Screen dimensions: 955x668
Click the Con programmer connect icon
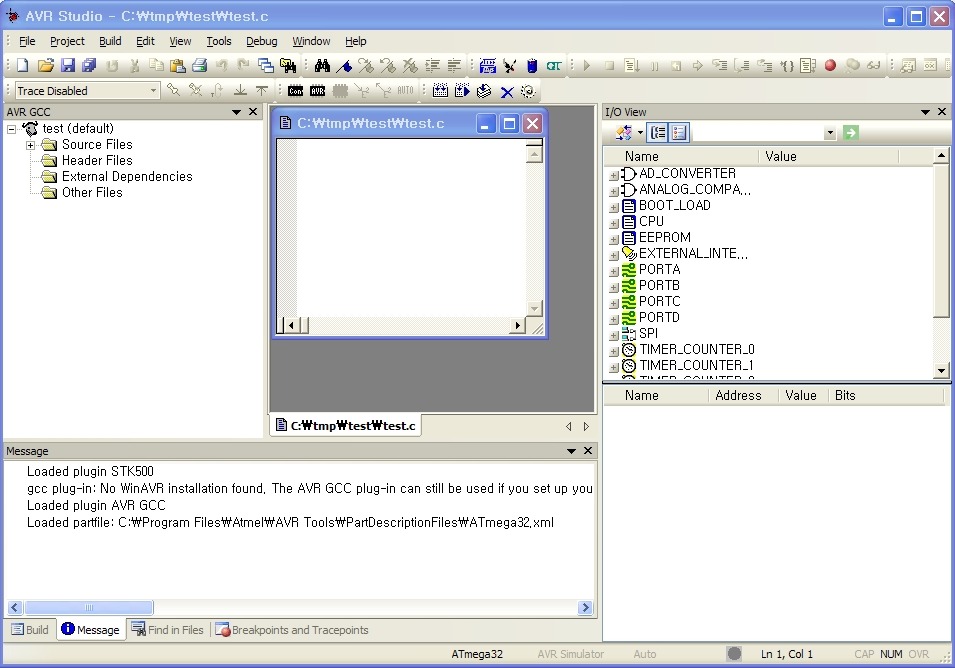[x=295, y=91]
